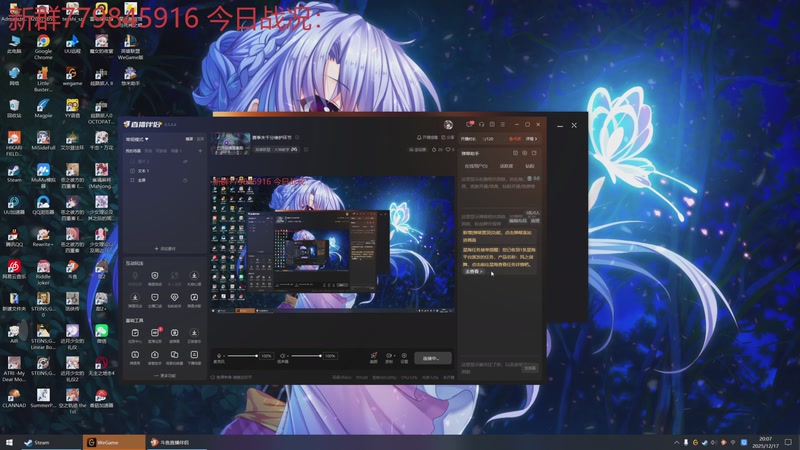Open the hamburger menu in title bar
Screen dimensions: 800x450
[x=503, y=124]
